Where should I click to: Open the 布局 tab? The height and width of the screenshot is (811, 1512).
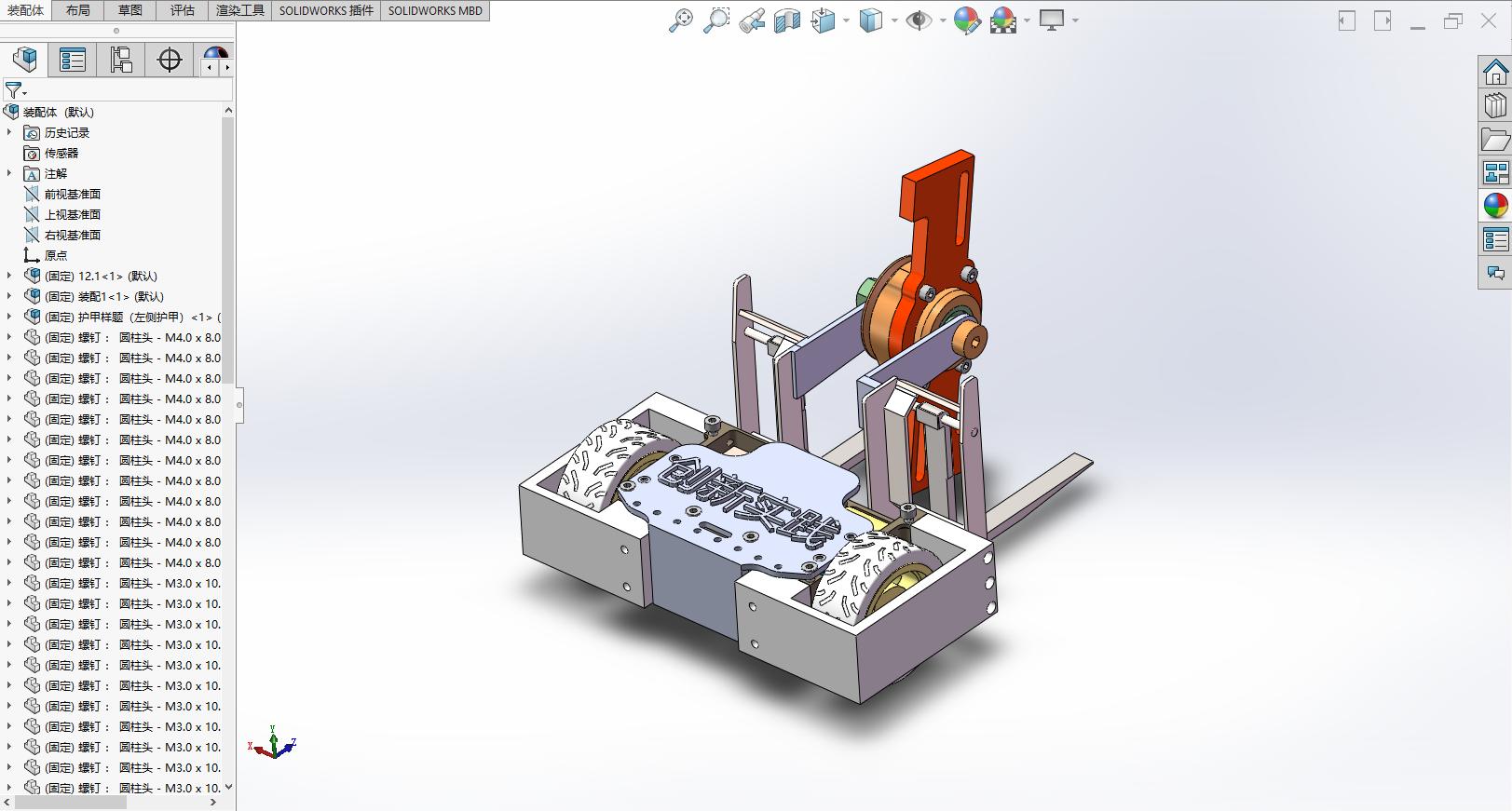78,10
